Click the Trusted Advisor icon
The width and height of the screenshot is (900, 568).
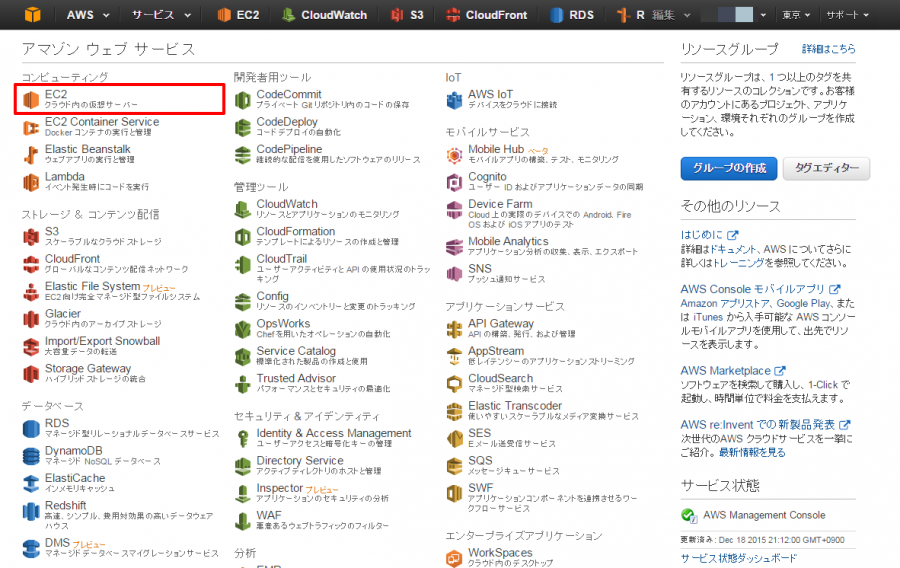tap(243, 384)
